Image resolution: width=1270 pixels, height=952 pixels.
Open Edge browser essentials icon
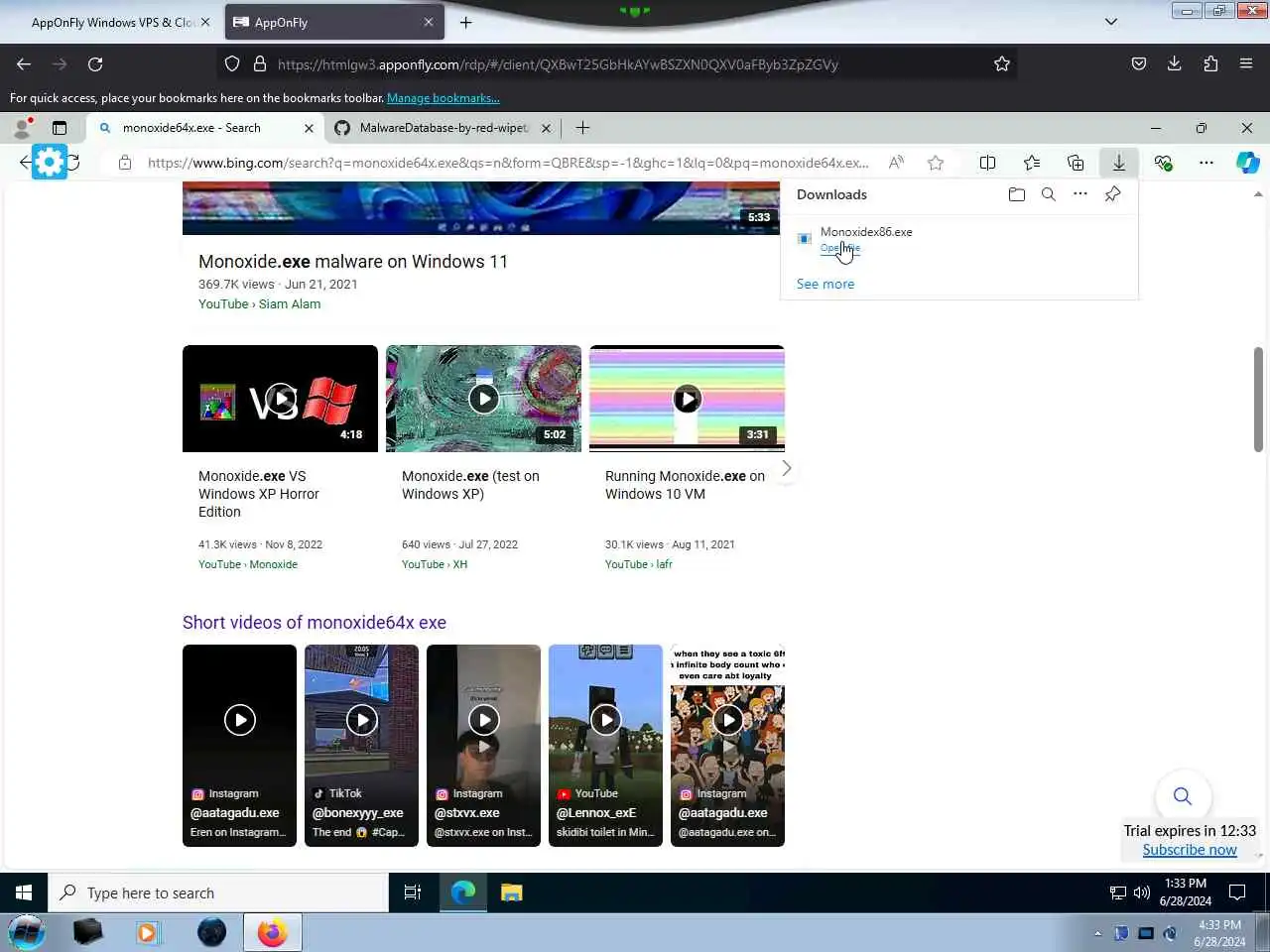tap(1163, 163)
